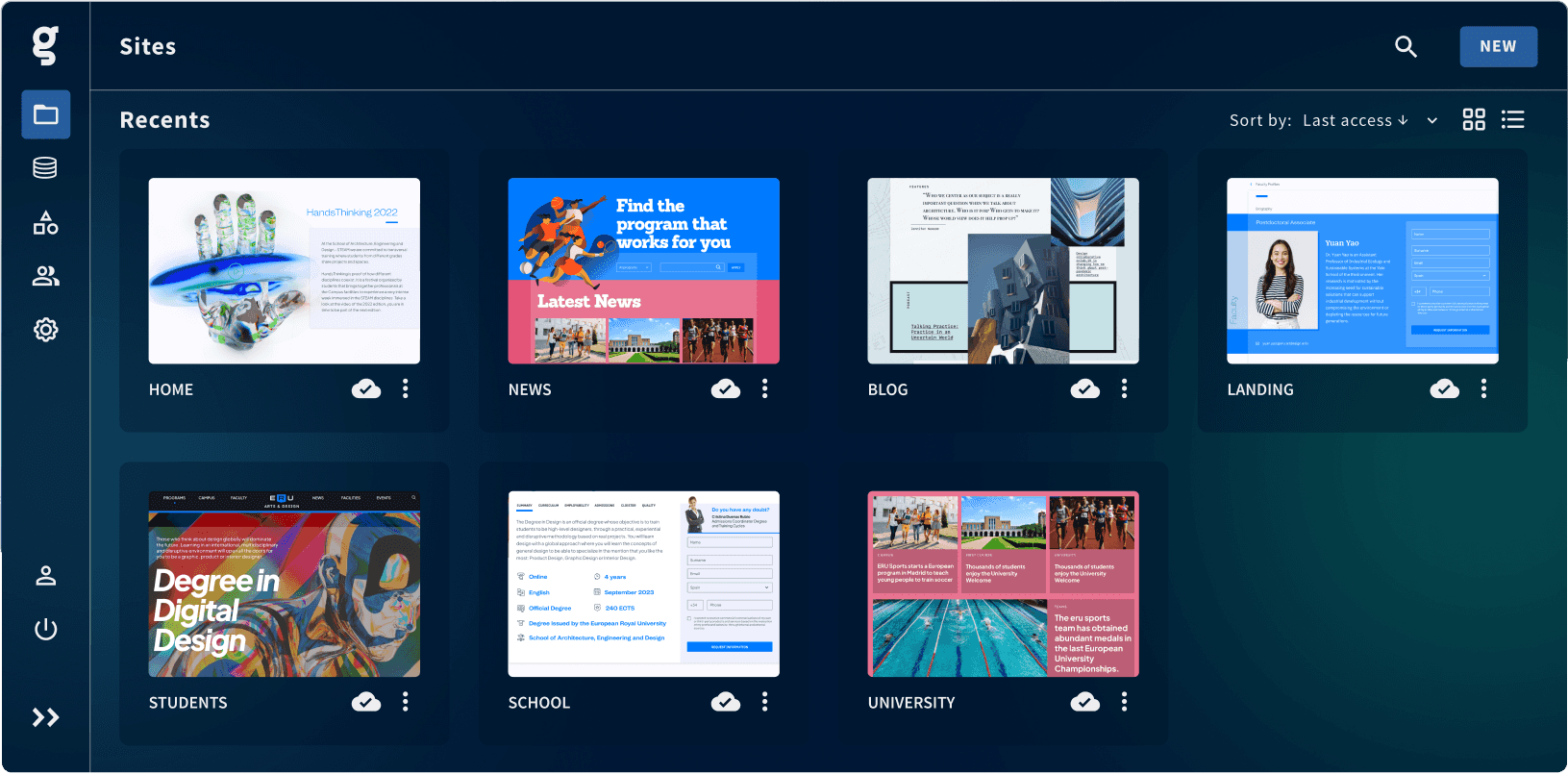Click the Griddo logo in the sidebar
This screenshot has height=774, width=1568.
point(45,45)
